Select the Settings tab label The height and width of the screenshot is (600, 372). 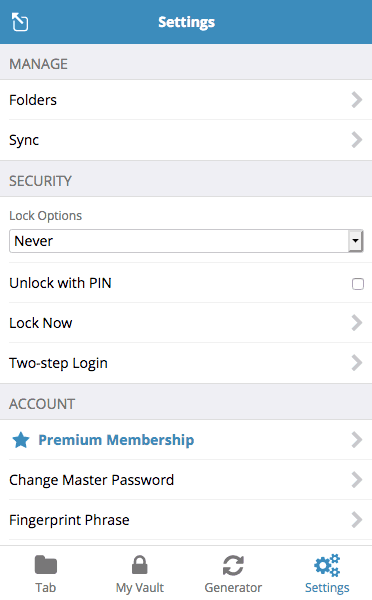(327, 588)
